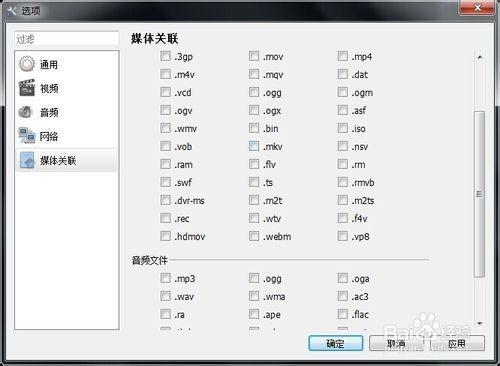The width and height of the screenshot is (500, 366).
Task: Click the 过滤 filter input field
Action: (67, 39)
